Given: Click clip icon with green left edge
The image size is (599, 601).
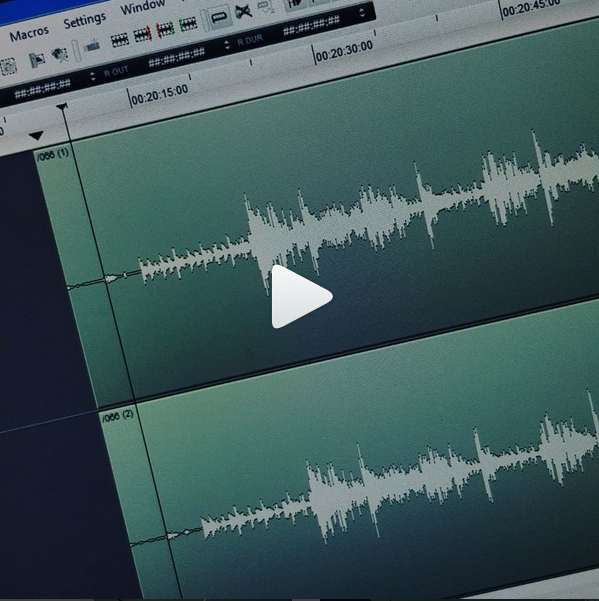Looking at the screenshot, I should click(x=188, y=24).
